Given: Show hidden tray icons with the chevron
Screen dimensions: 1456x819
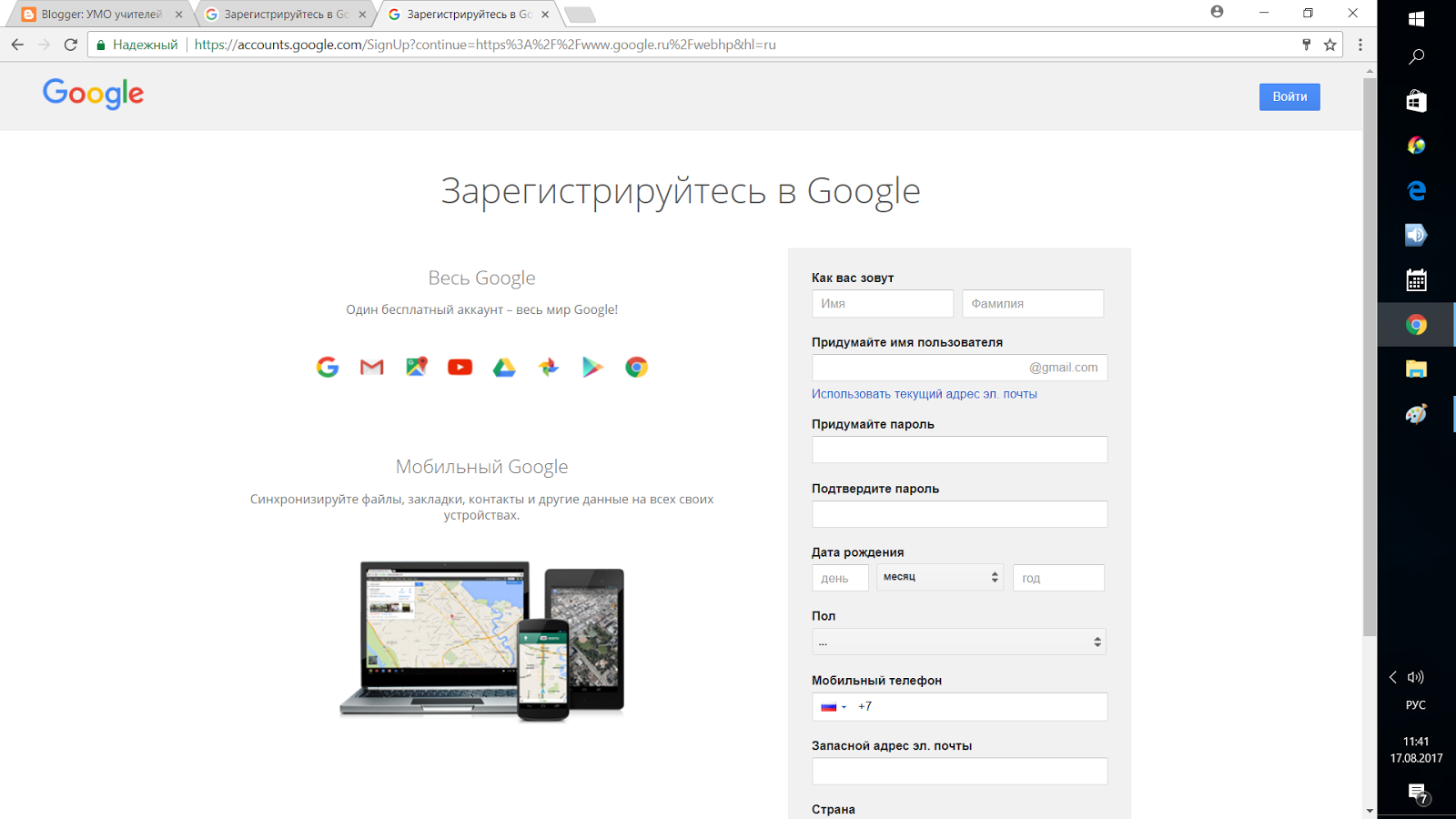Looking at the screenshot, I should coord(1393,677).
